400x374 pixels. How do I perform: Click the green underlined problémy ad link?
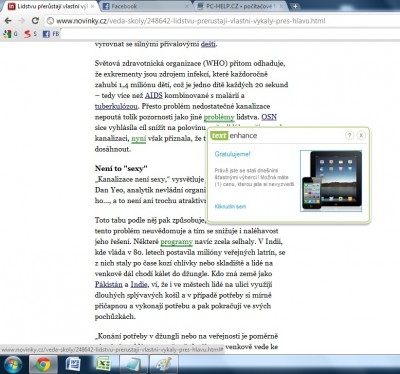tap(219, 117)
